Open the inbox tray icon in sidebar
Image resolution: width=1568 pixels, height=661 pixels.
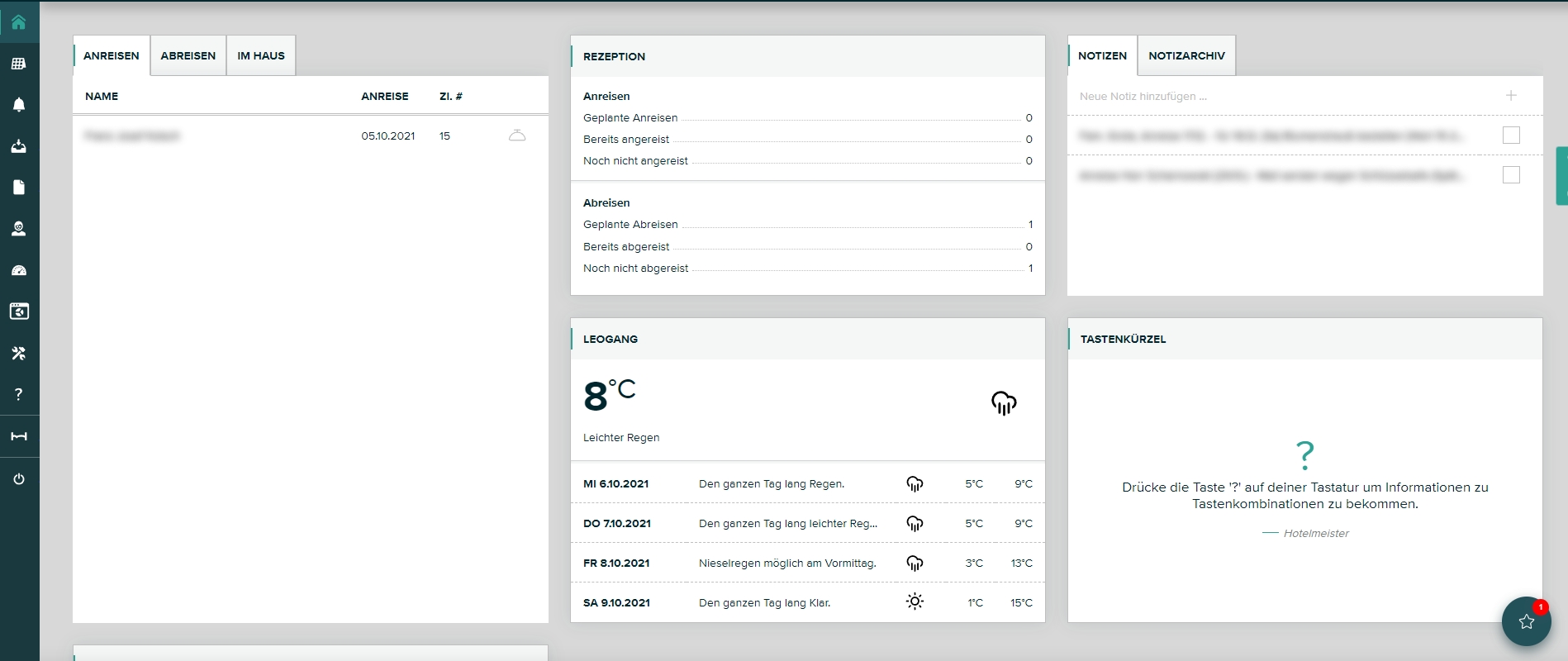click(x=18, y=146)
